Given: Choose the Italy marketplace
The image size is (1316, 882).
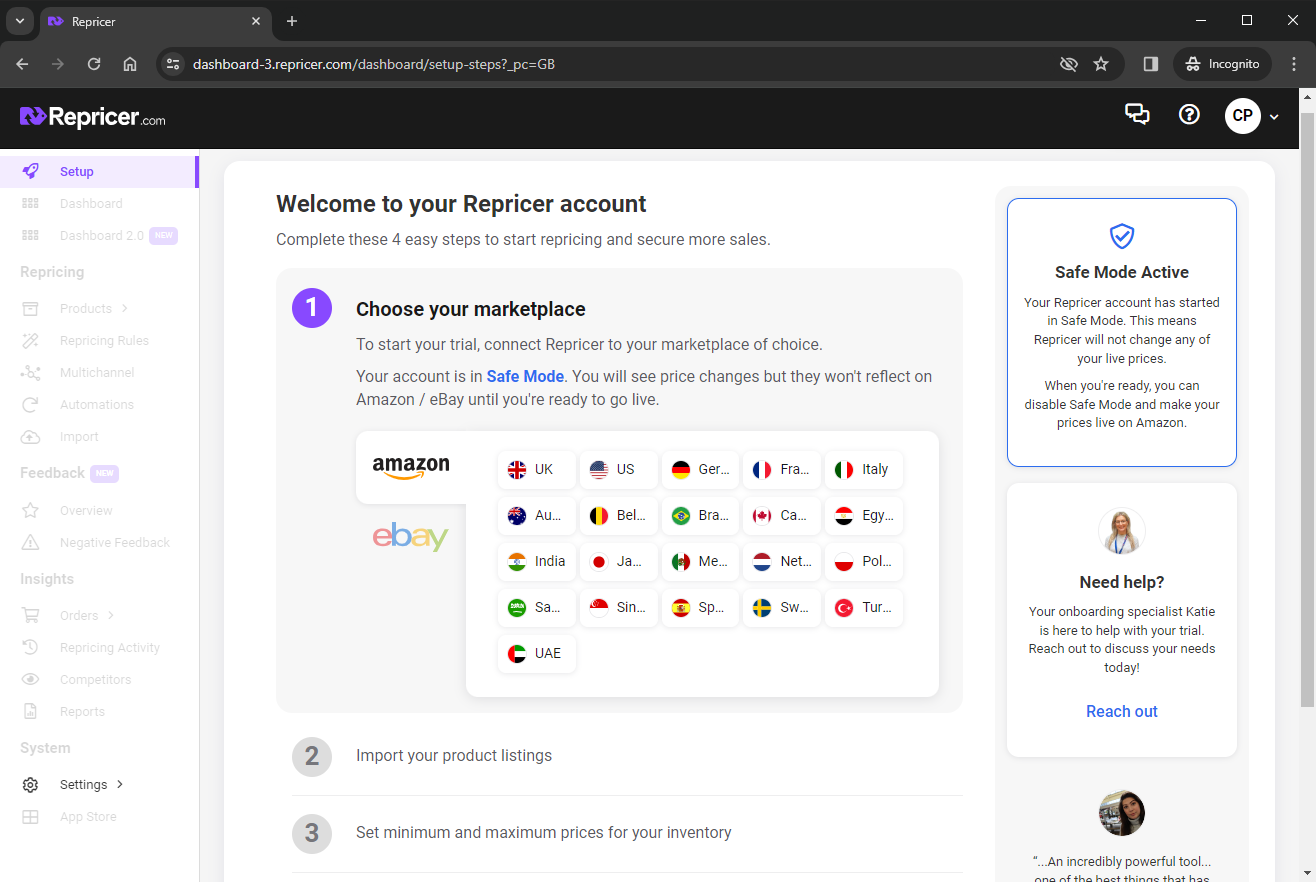Looking at the screenshot, I should click(x=865, y=469).
